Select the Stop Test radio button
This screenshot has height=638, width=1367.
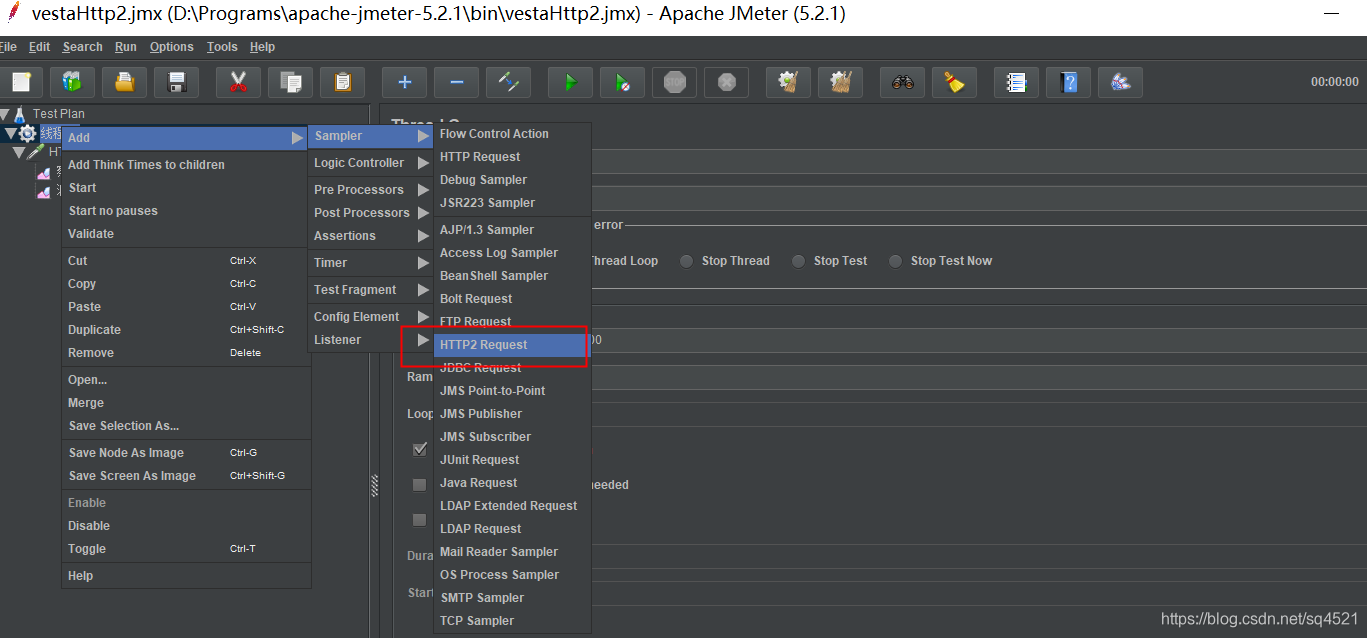[798, 261]
